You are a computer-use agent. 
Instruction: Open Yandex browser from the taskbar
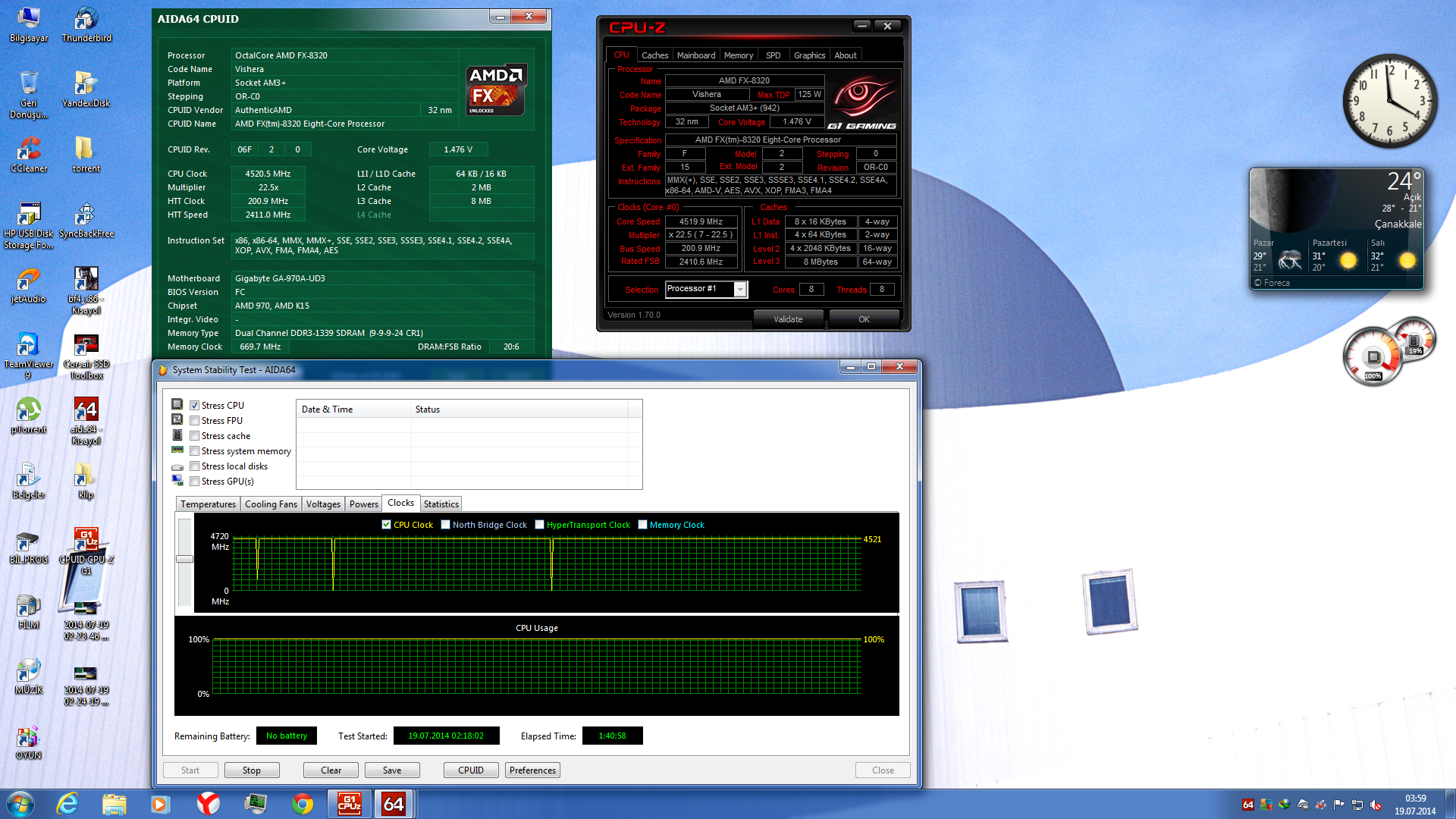pos(209,804)
